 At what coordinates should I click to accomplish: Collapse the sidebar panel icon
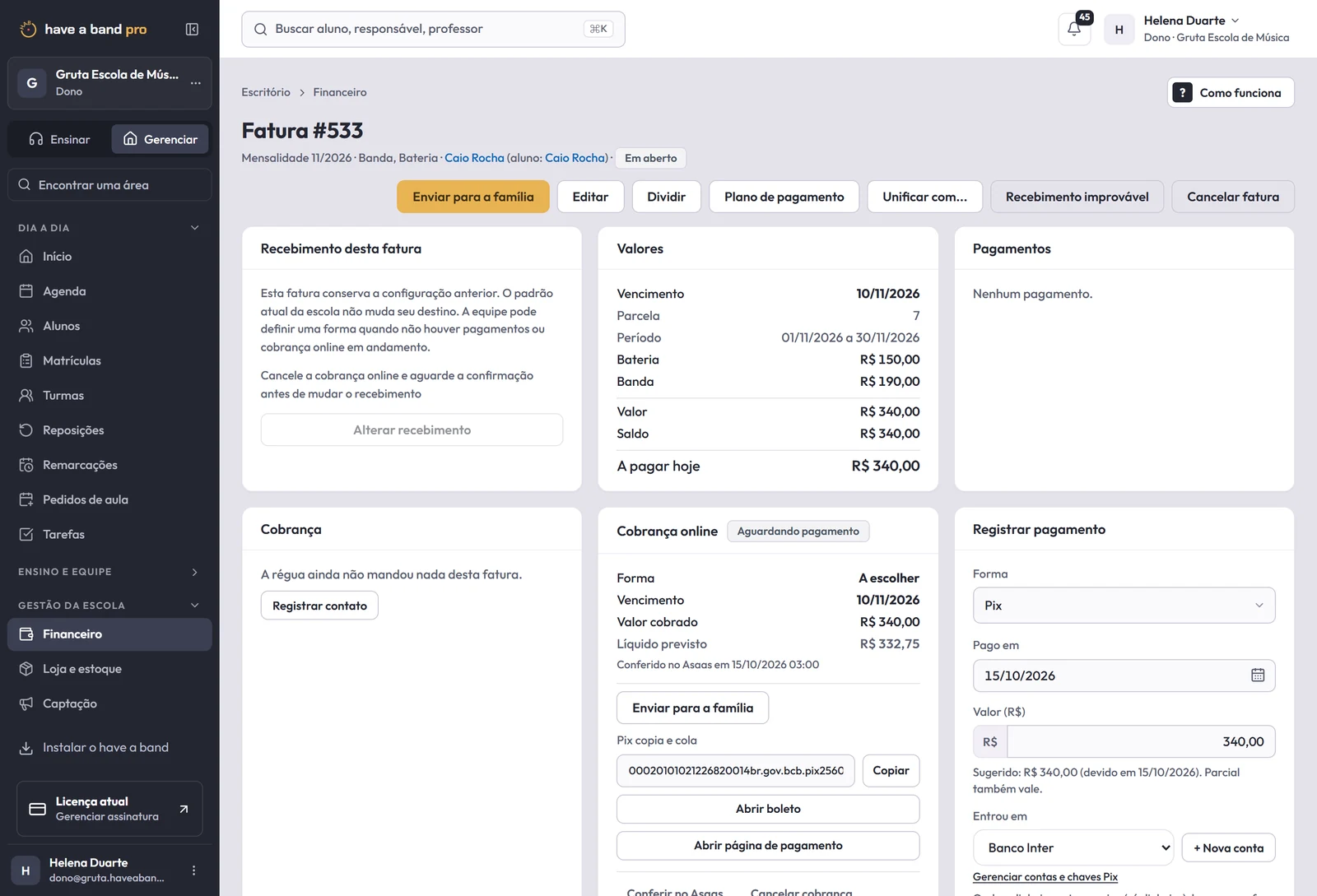(x=192, y=30)
